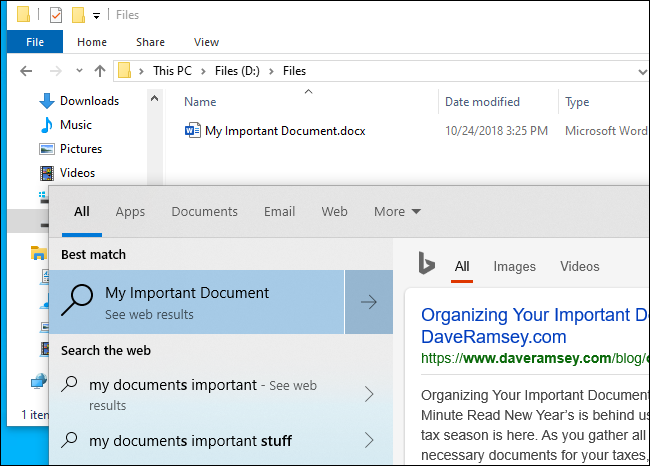Click the Properties icon in quick access toolbar

click(55, 15)
